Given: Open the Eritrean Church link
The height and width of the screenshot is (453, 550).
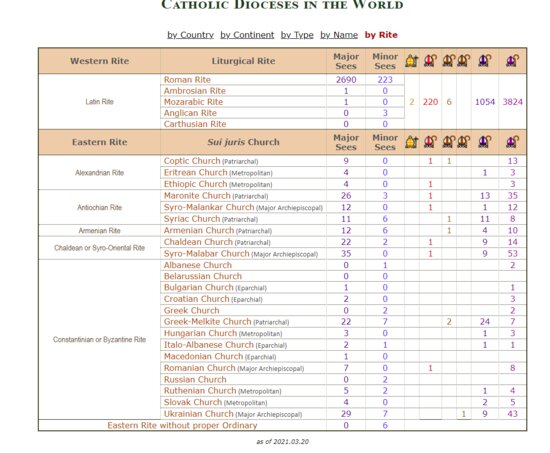Looking at the screenshot, I should click(196, 172).
